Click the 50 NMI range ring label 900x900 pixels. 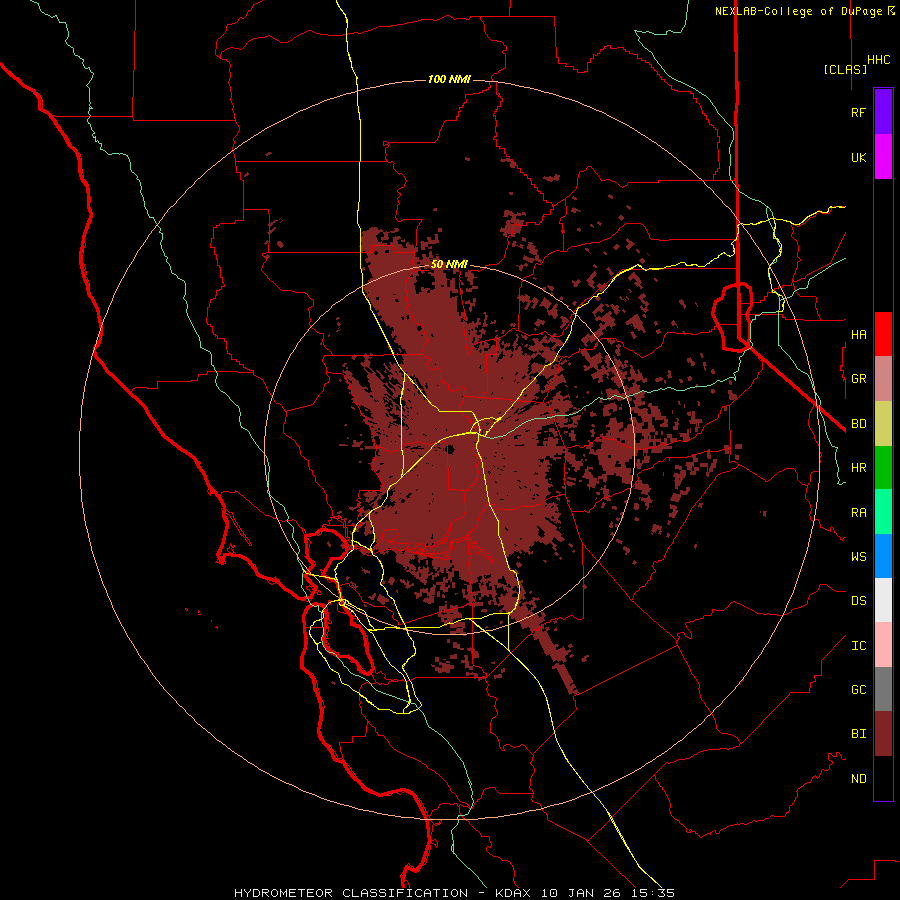pos(449,264)
